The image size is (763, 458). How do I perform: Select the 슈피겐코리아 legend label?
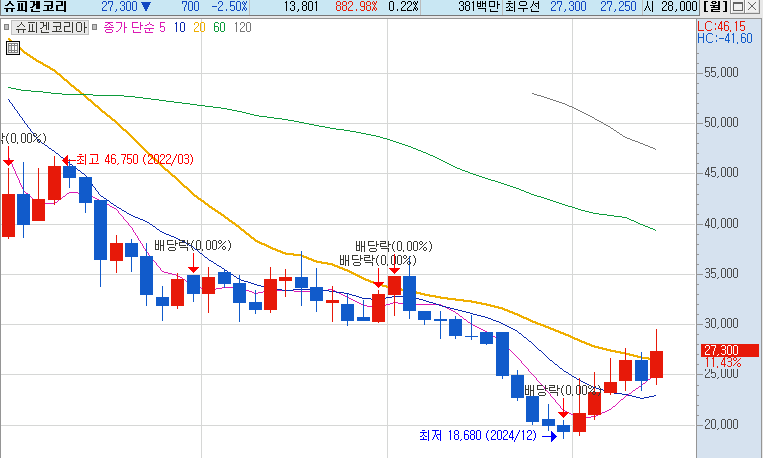pos(51,27)
